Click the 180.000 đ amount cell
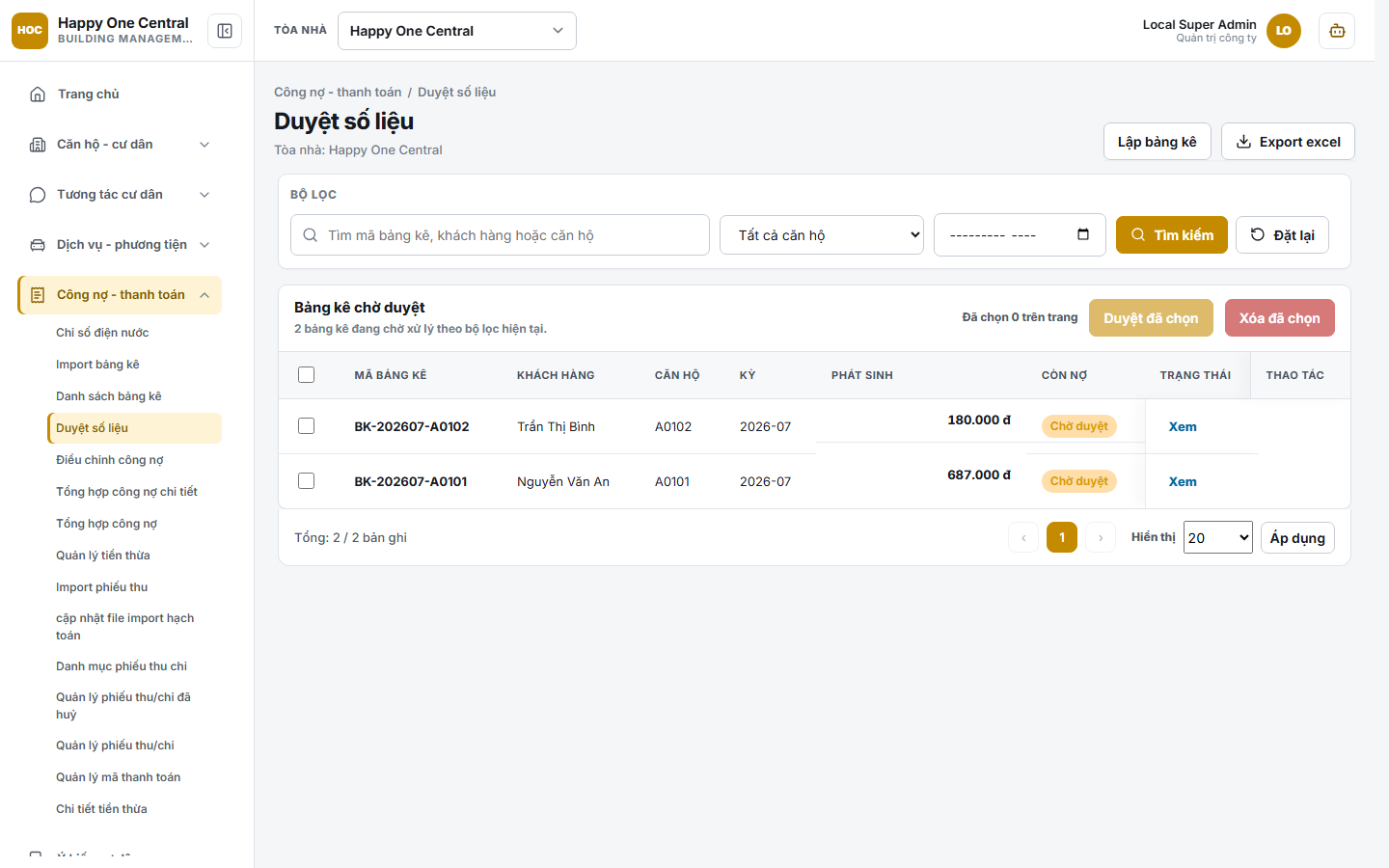 (x=979, y=420)
